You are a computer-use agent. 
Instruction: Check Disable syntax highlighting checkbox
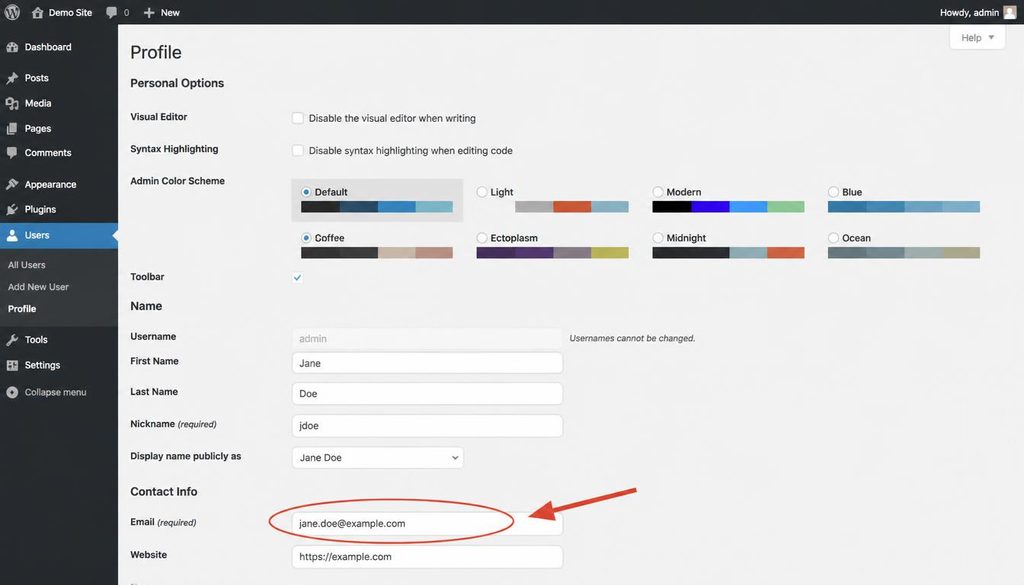298,150
